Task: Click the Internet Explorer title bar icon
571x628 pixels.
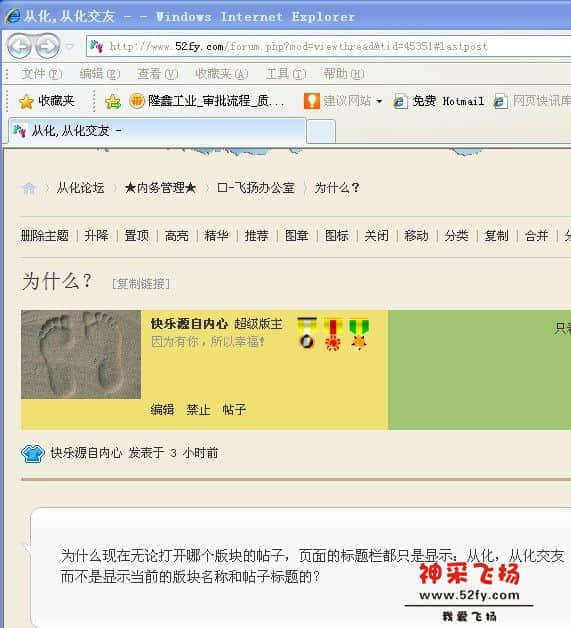Action: click(12, 16)
